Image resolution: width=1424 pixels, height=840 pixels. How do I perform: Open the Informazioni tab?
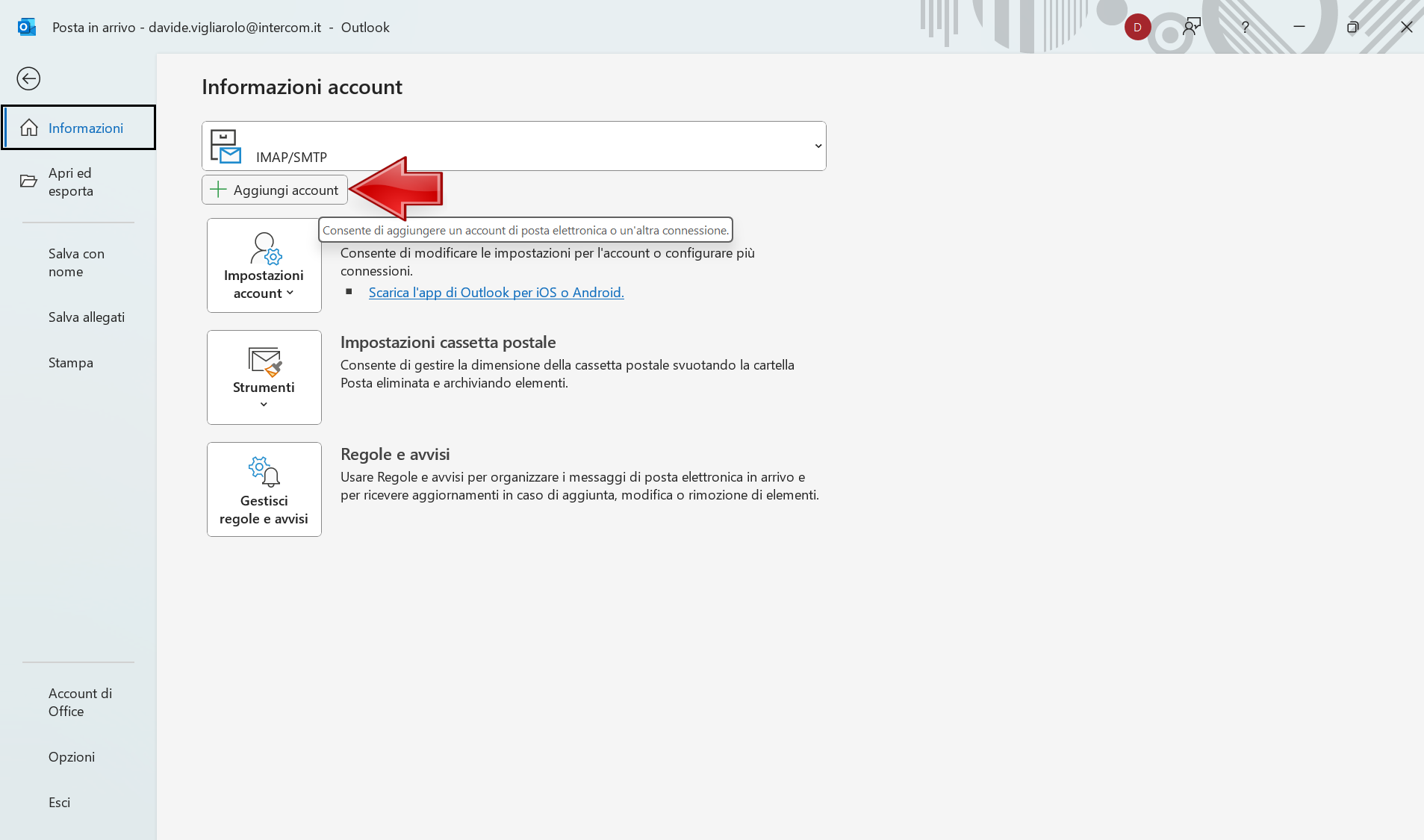point(79,128)
